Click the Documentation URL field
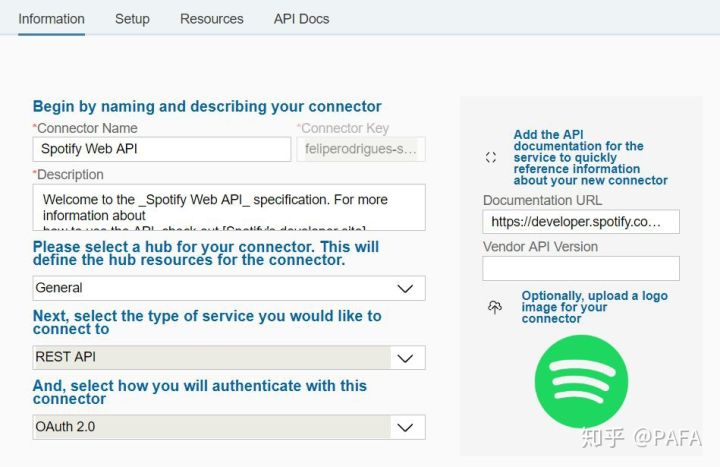720x467 pixels. pos(580,221)
